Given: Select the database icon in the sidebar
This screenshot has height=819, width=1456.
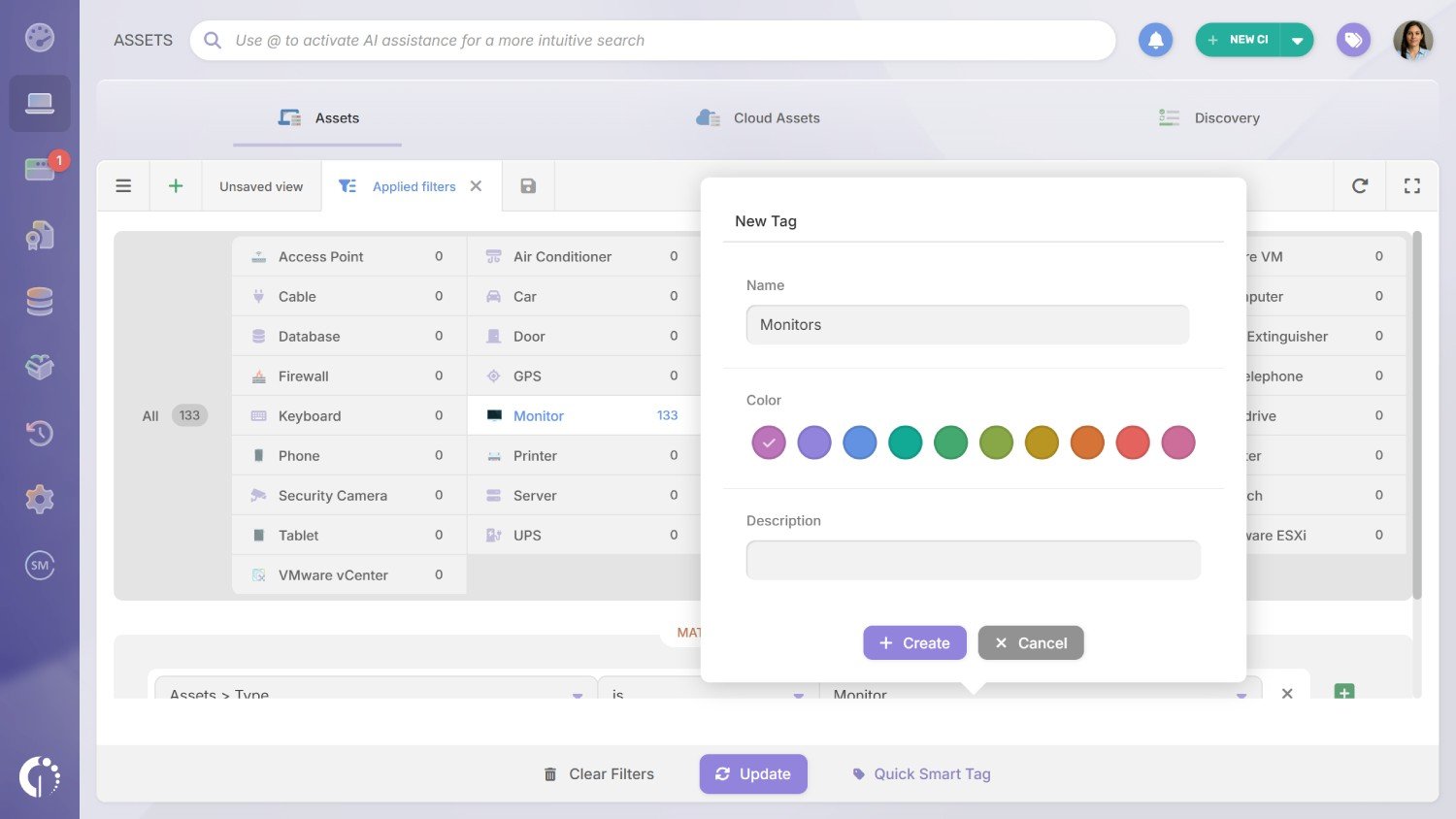Looking at the screenshot, I should tap(39, 301).
